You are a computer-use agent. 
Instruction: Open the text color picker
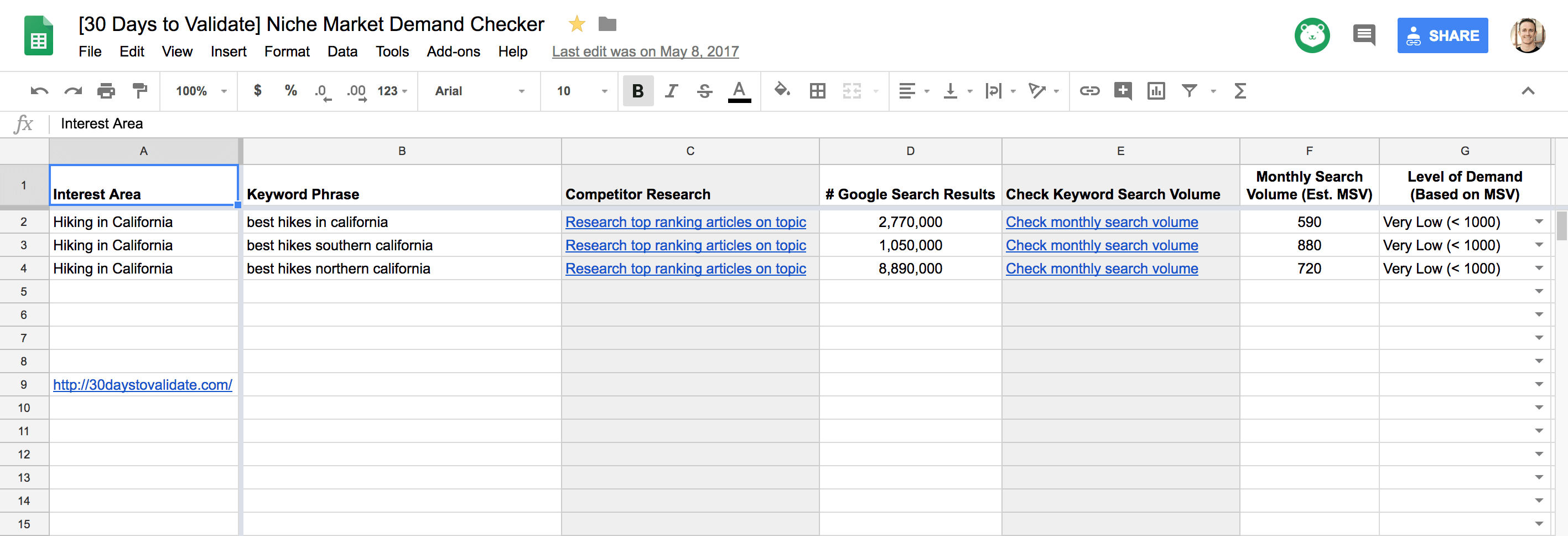[x=739, y=91]
